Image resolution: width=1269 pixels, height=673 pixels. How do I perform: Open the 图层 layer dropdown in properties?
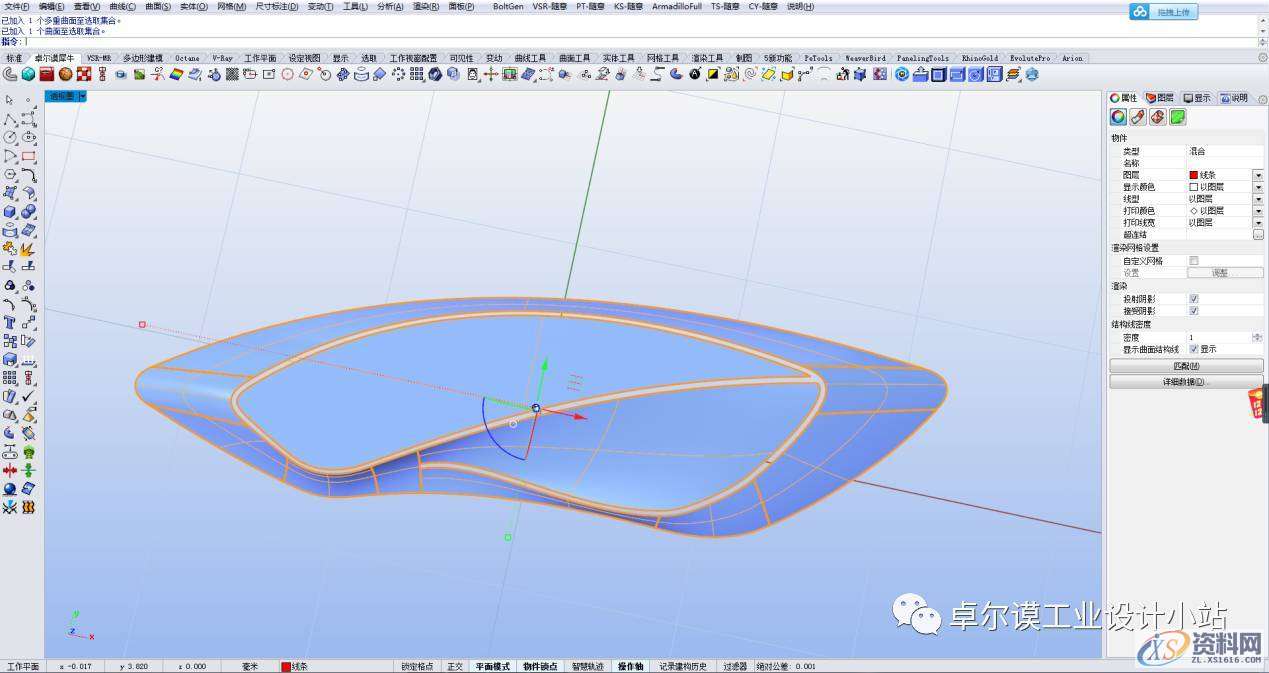tap(1257, 175)
